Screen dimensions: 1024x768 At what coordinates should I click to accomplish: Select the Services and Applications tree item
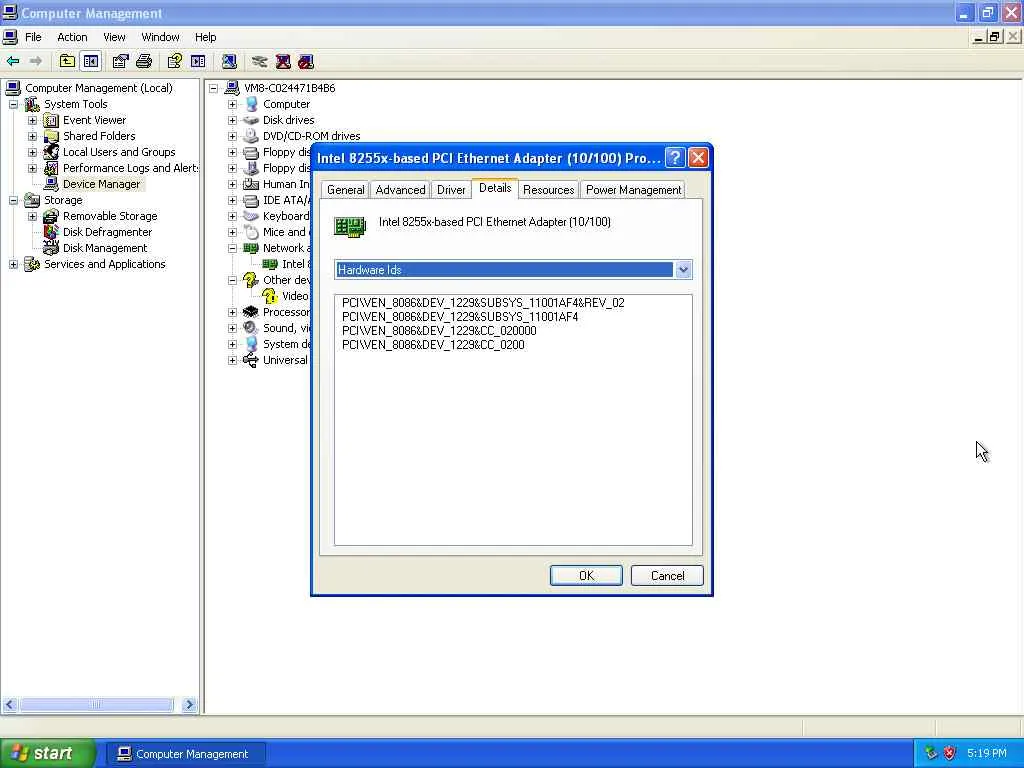104,264
